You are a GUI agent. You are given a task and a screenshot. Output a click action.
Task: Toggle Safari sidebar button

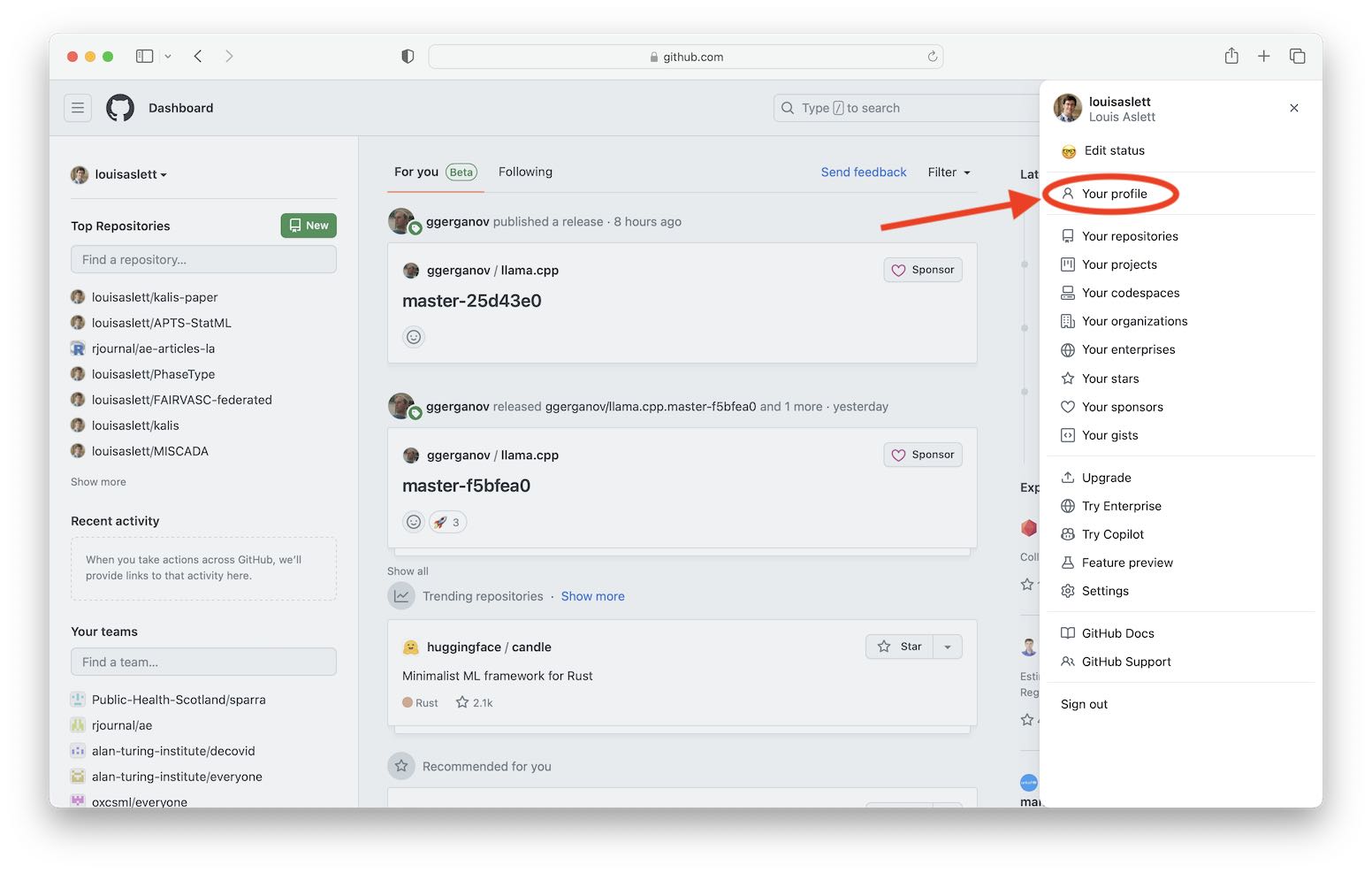pyautogui.click(x=144, y=57)
